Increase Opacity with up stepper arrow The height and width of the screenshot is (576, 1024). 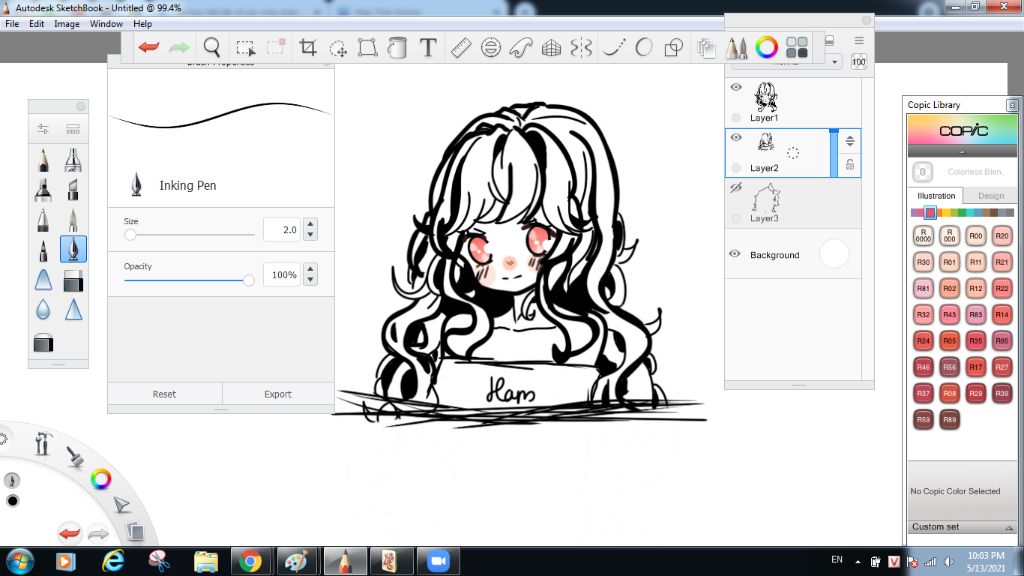click(311, 269)
